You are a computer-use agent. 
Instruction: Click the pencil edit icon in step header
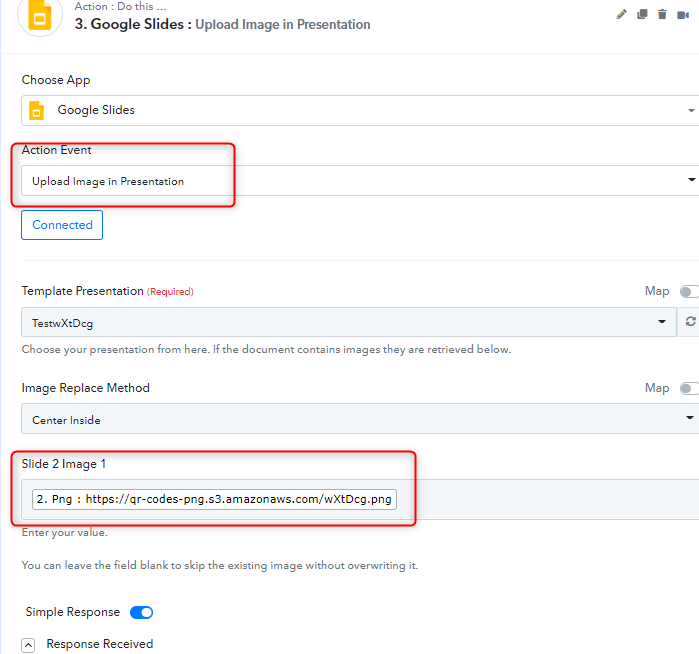(x=621, y=15)
